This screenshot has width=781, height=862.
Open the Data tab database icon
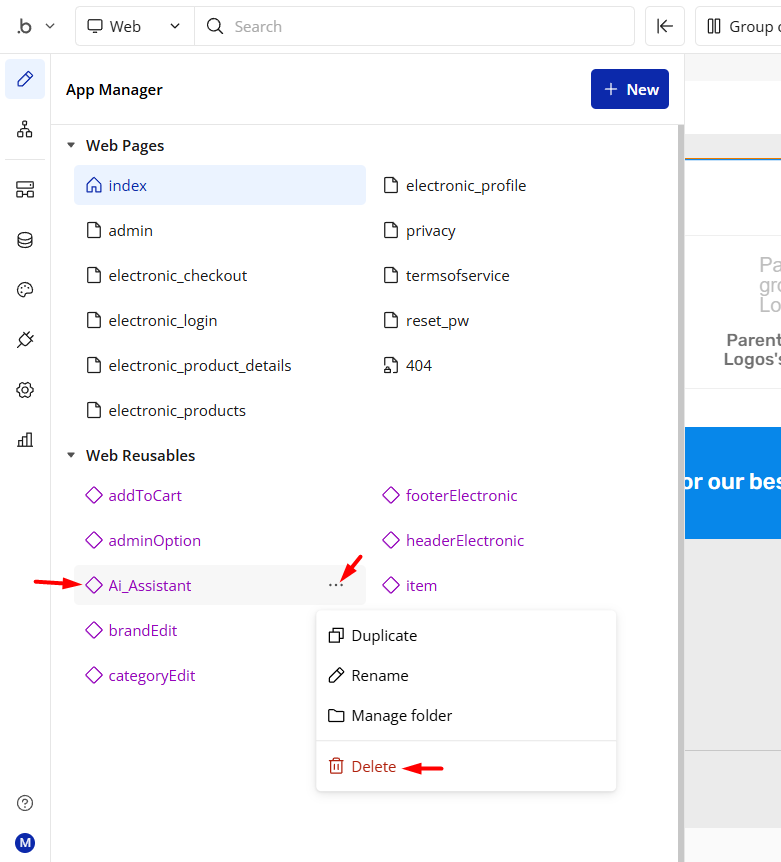(x=25, y=240)
